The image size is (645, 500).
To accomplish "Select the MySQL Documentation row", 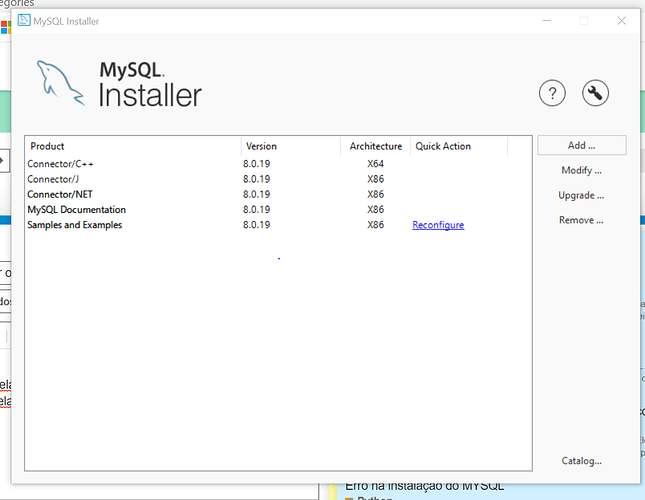I will [x=278, y=209].
